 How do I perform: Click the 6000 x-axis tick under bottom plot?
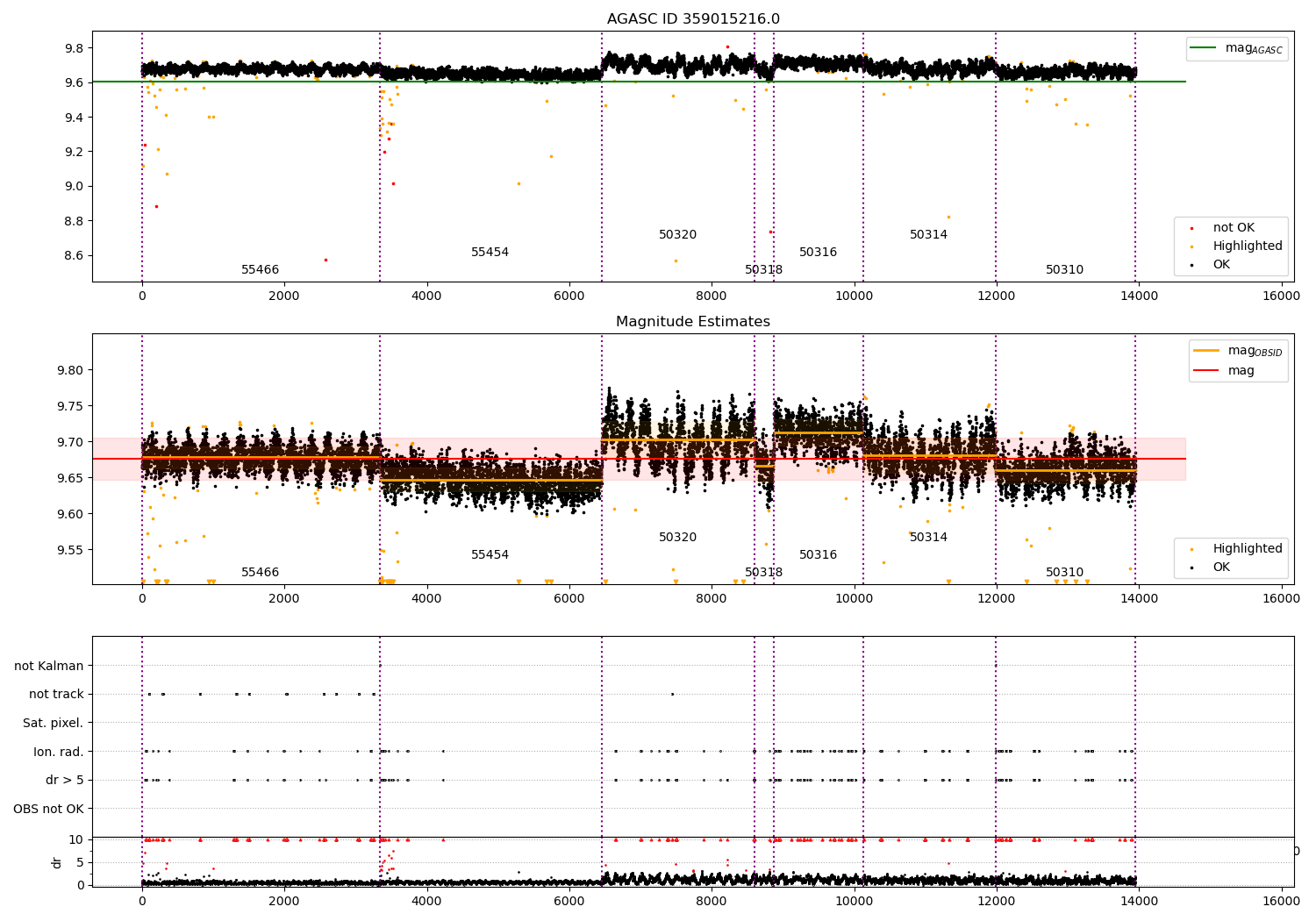pyautogui.click(x=569, y=902)
